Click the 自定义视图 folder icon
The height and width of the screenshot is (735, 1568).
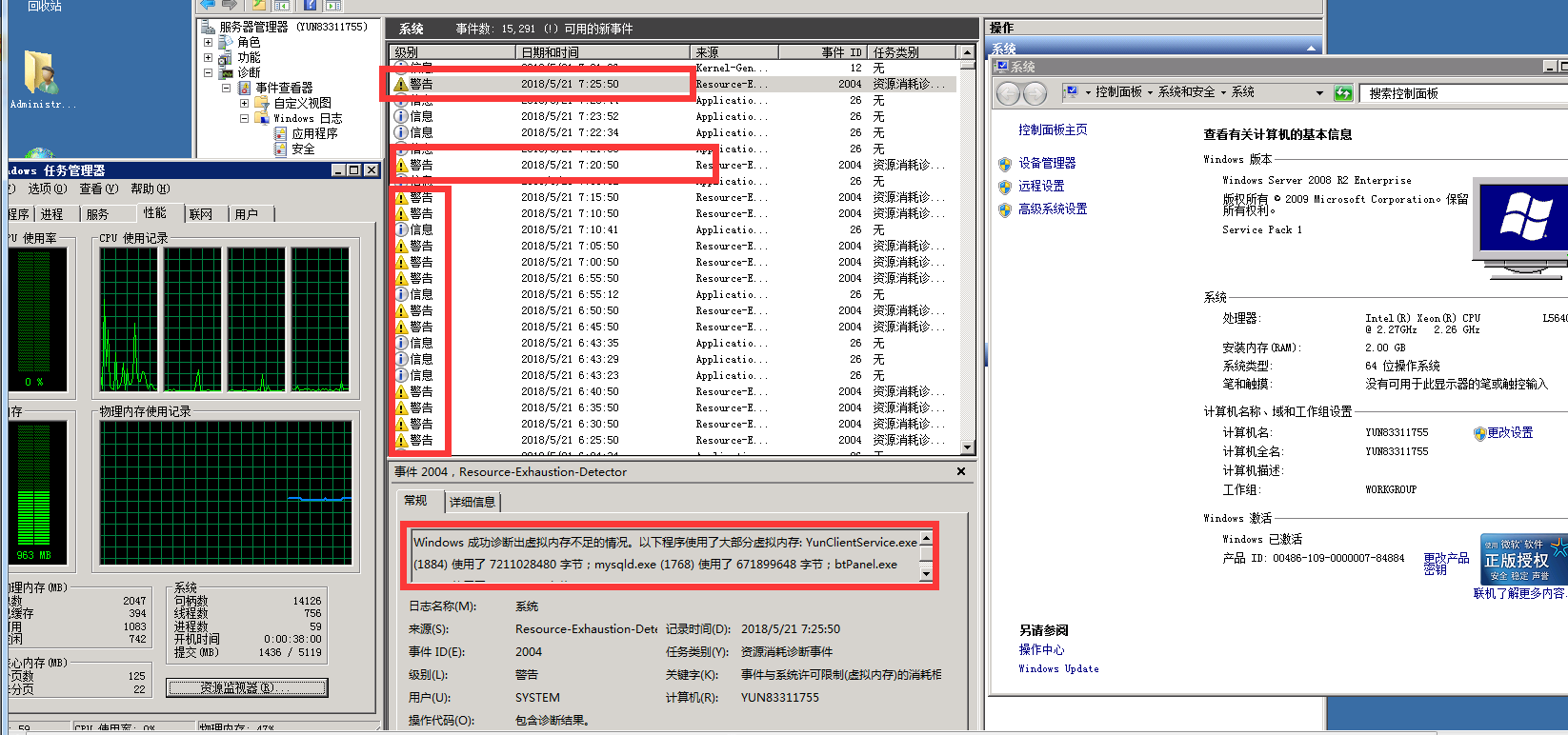tap(262, 103)
